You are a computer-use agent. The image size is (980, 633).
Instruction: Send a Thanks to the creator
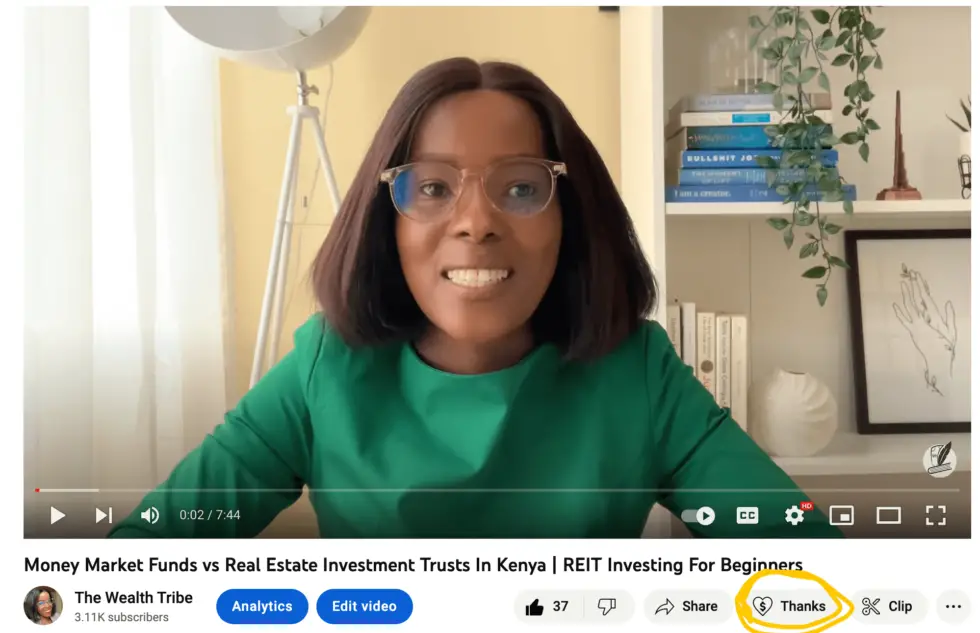[x=789, y=606]
